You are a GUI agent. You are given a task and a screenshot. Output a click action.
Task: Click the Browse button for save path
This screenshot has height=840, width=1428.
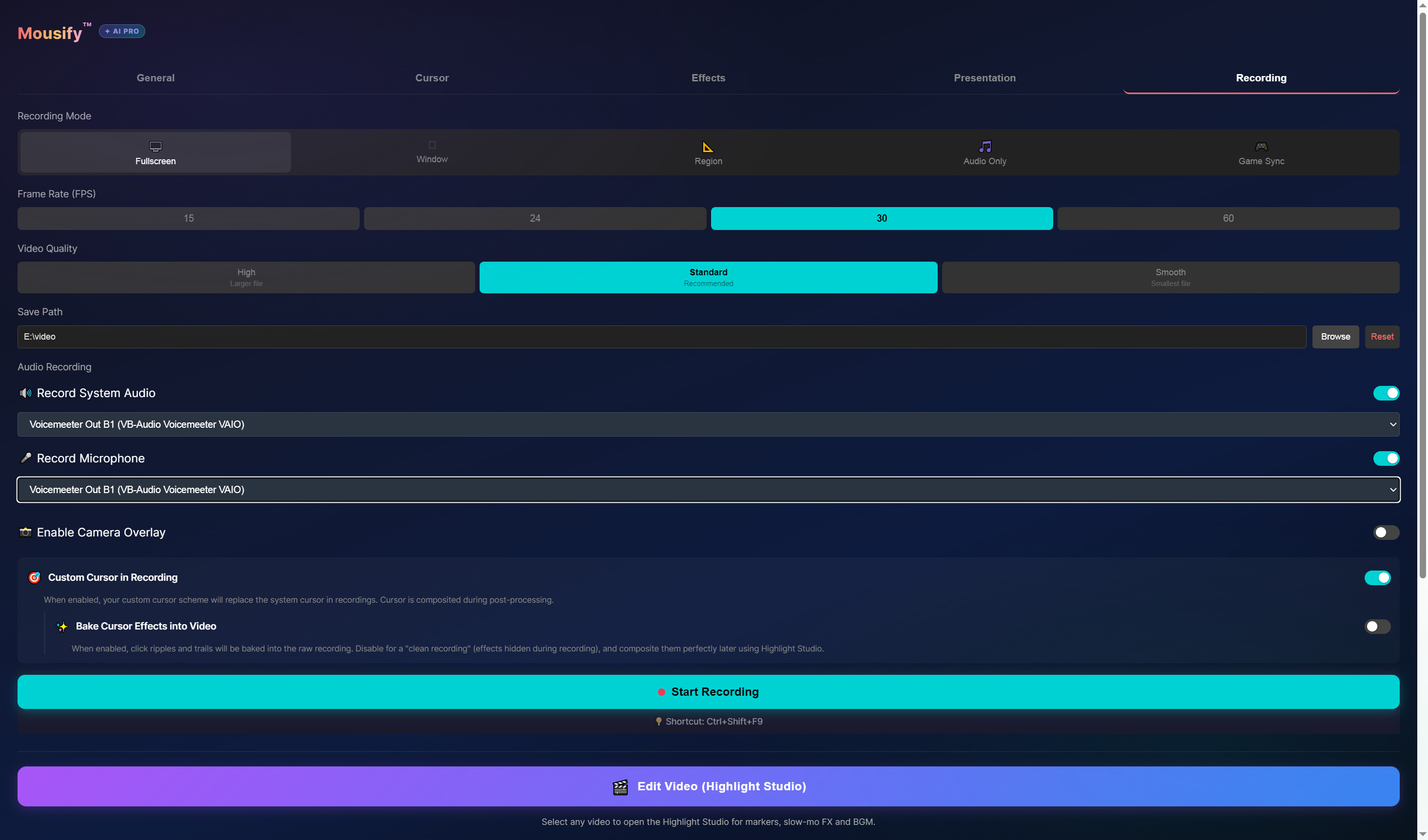click(x=1335, y=337)
